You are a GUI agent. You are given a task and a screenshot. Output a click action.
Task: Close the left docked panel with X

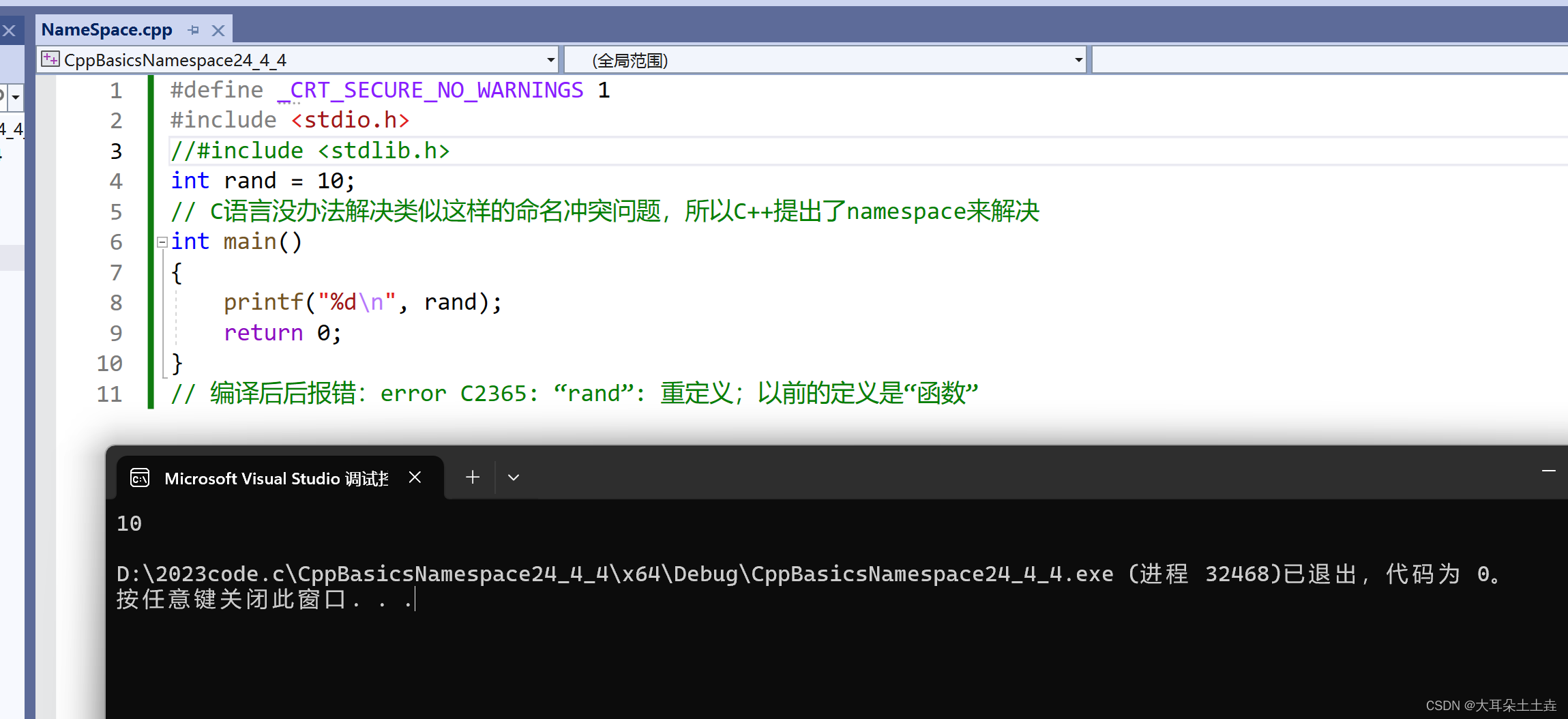[9, 31]
